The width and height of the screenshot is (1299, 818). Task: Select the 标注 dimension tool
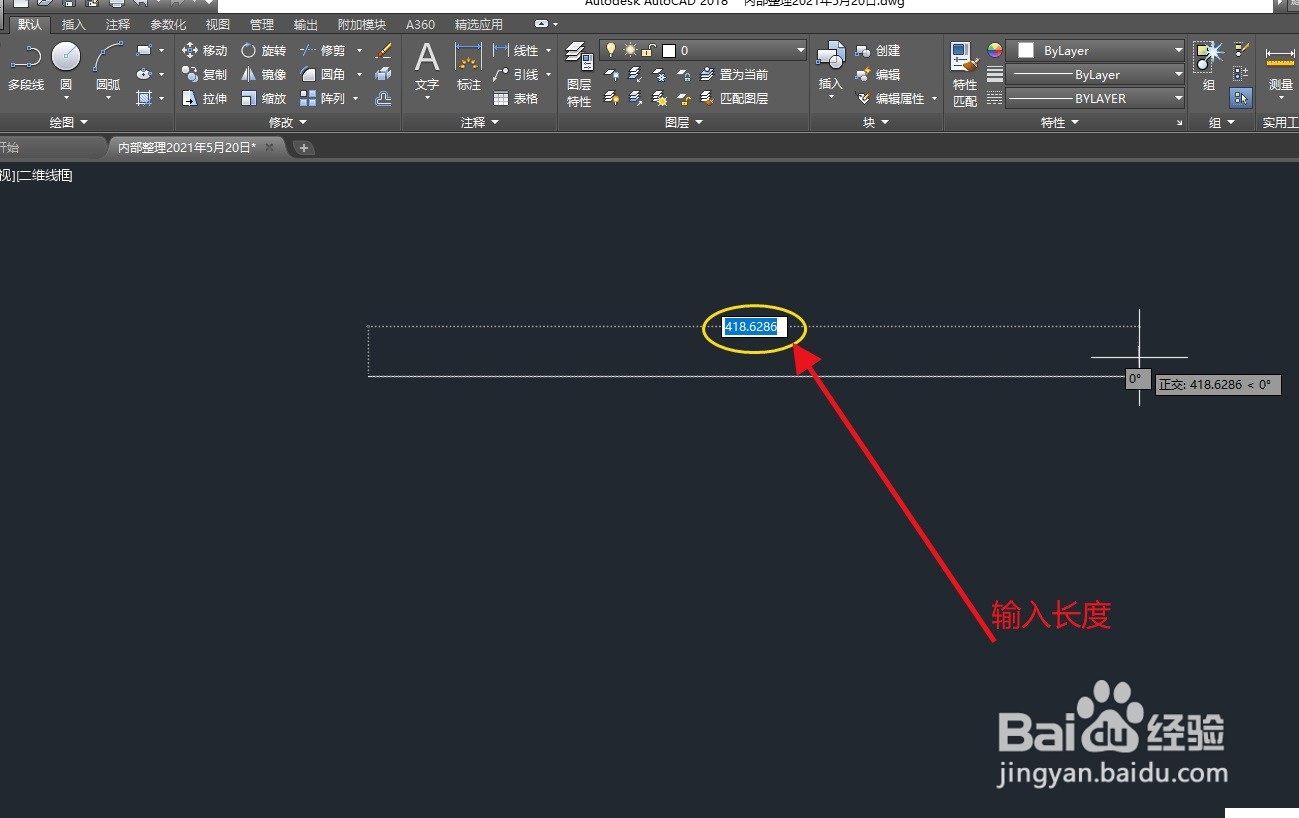468,67
